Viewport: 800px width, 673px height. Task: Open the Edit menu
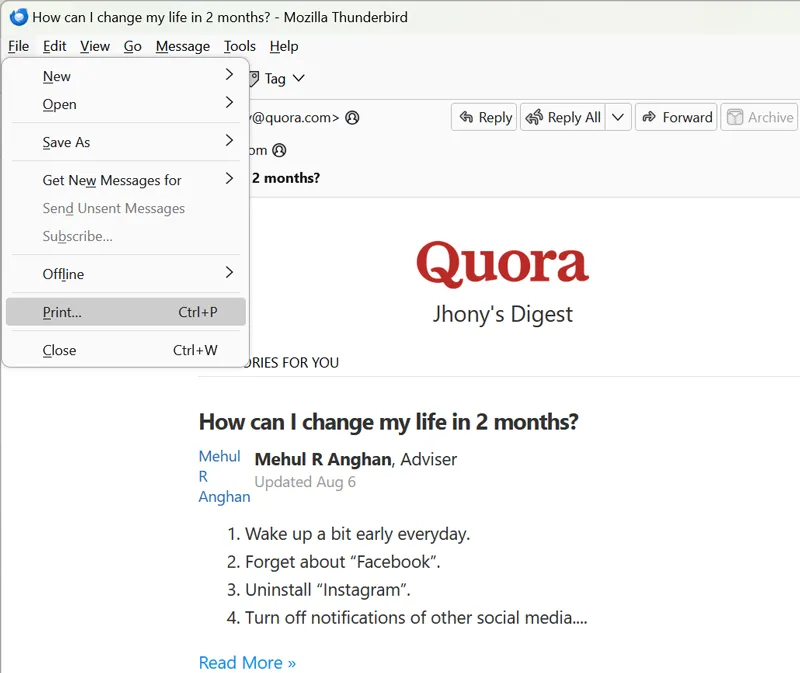tap(55, 46)
